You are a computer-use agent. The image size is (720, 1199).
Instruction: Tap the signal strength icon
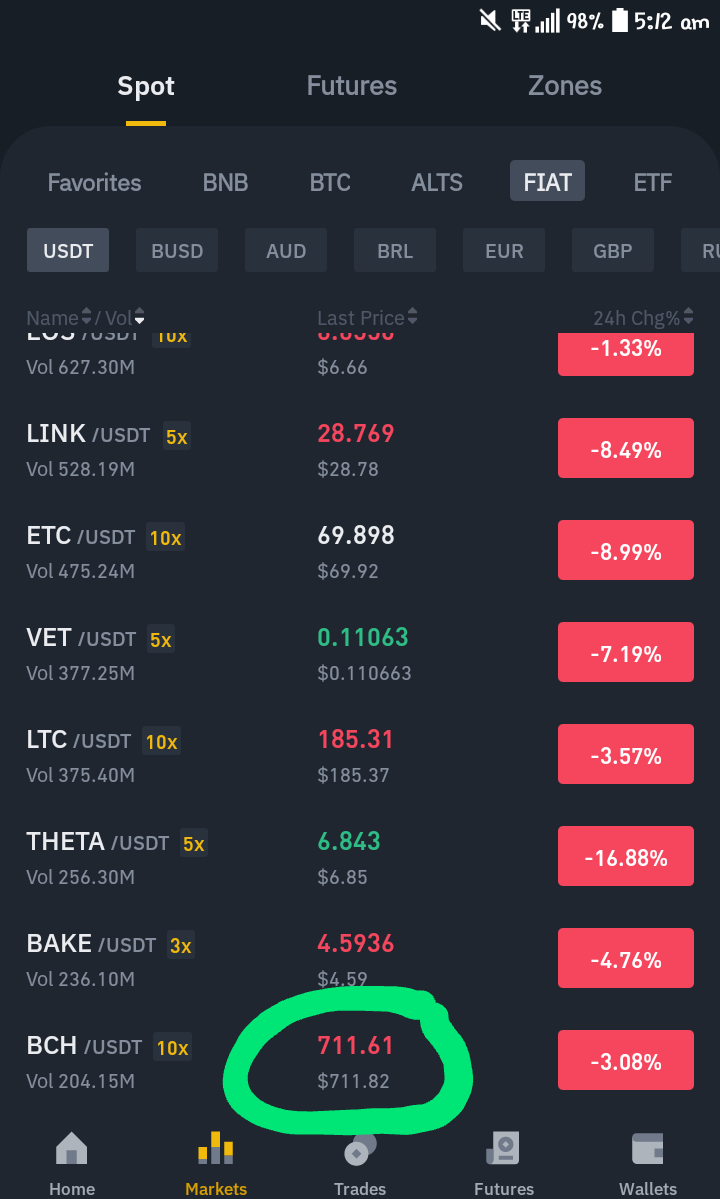pyautogui.click(x=547, y=21)
